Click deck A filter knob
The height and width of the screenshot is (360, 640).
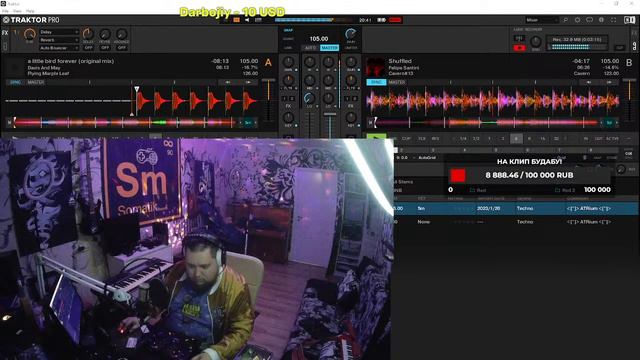pyautogui.click(x=288, y=80)
